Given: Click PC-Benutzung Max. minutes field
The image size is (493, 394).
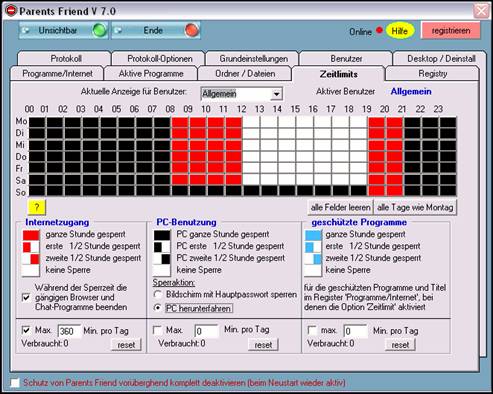Looking at the screenshot, I should (x=207, y=331).
